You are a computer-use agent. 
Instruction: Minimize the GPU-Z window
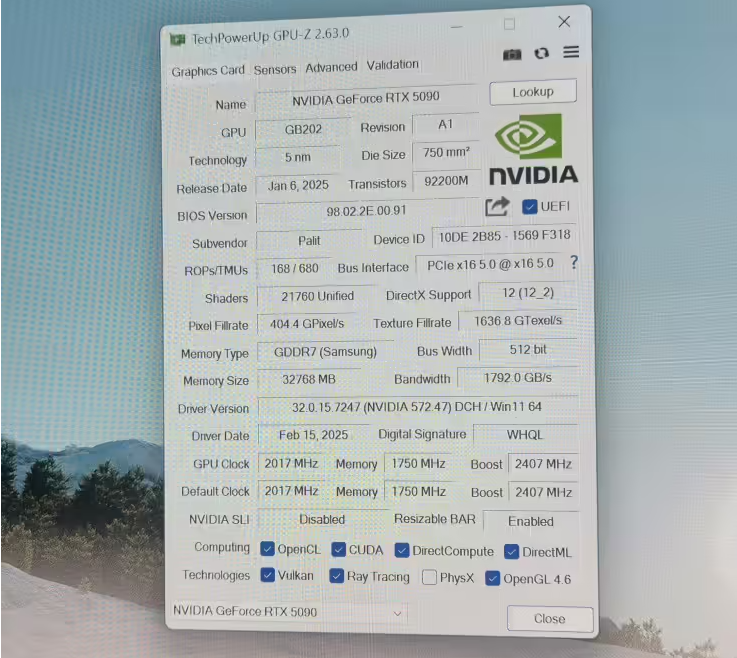coord(456,27)
